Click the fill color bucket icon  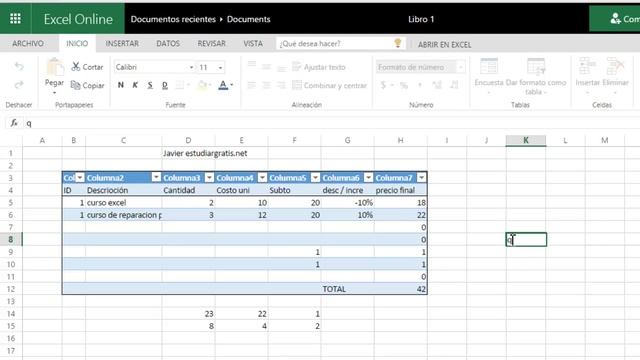coord(202,85)
